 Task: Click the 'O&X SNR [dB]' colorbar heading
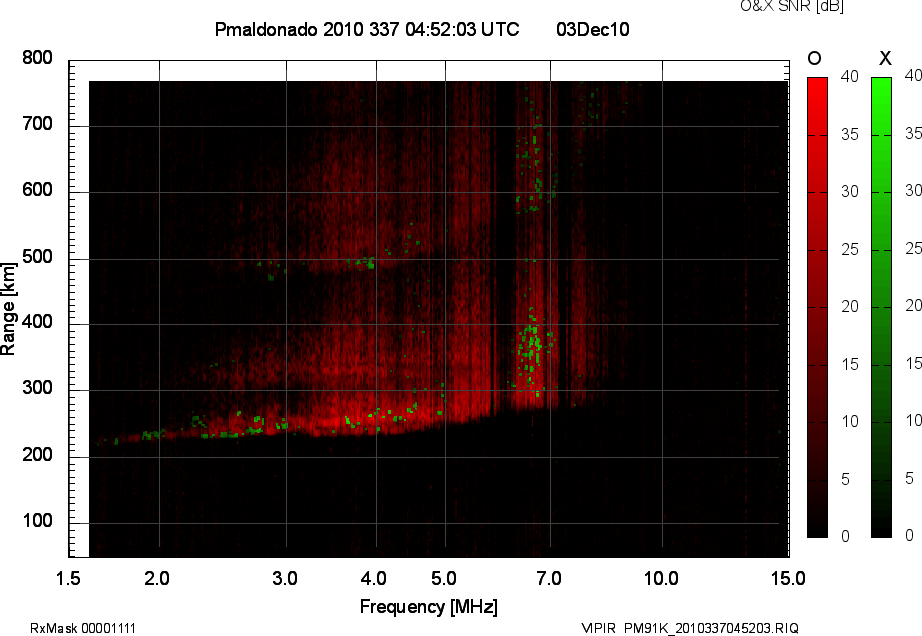pyautogui.click(x=791, y=6)
